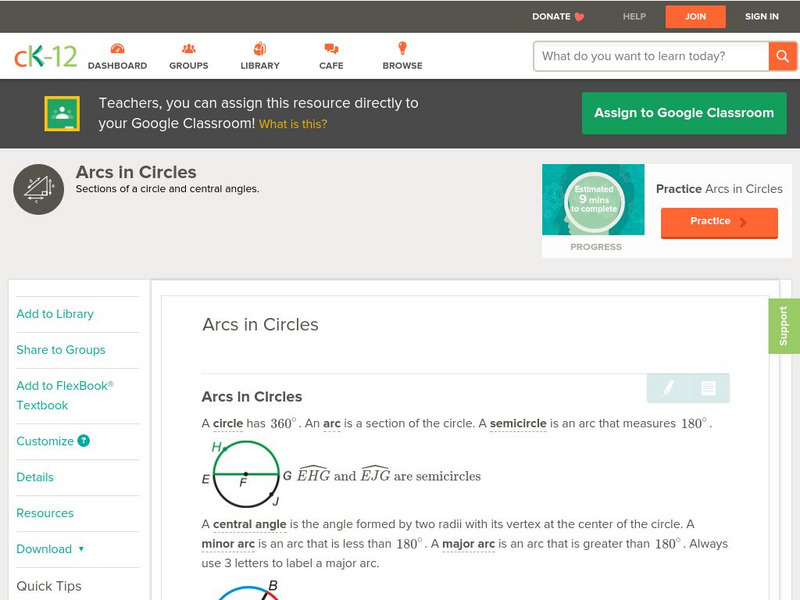
Task: Click the orange JOIN button
Action: click(x=695, y=17)
